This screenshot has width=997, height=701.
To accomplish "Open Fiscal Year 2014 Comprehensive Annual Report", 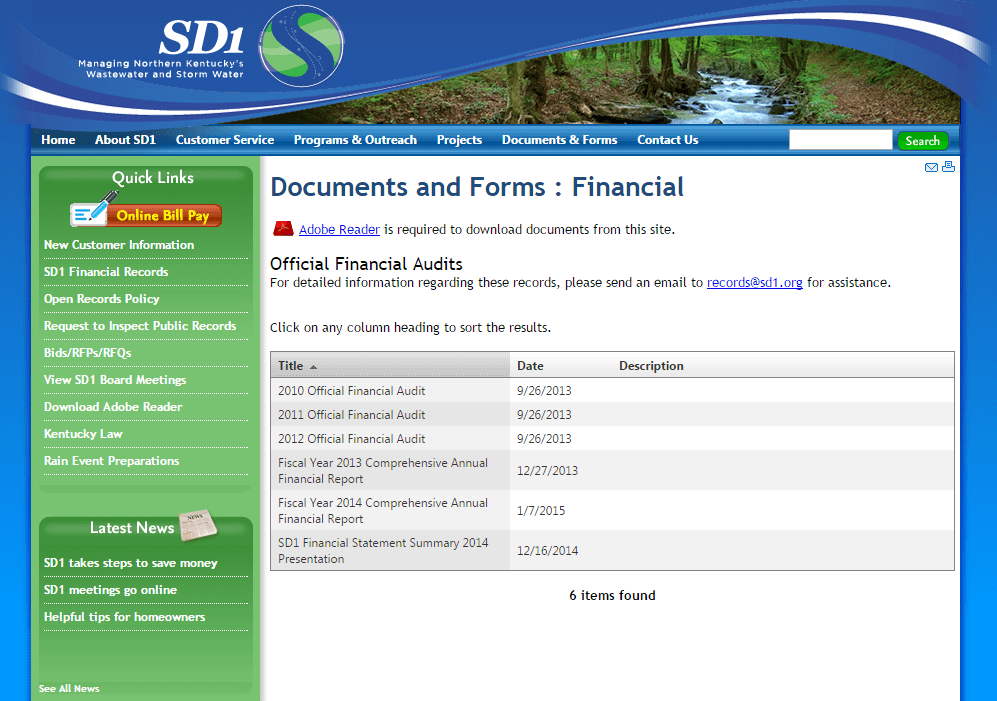I will 383,511.
